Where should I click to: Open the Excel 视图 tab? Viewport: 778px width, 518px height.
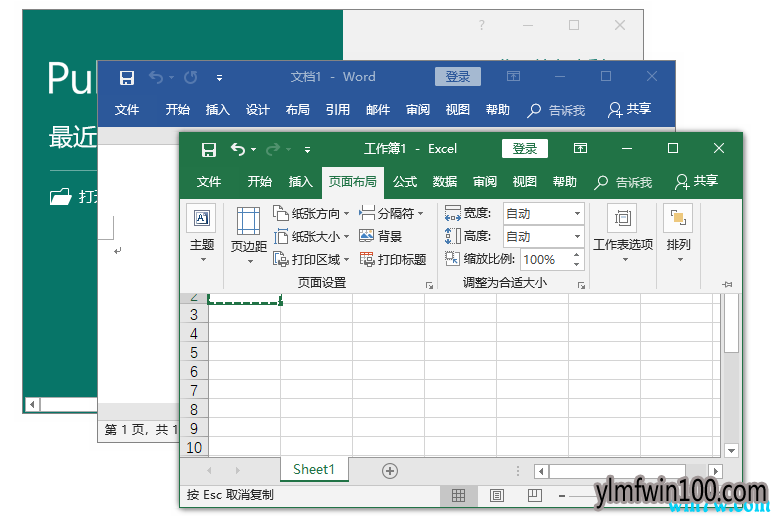pyautogui.click(x=524, y=182)
